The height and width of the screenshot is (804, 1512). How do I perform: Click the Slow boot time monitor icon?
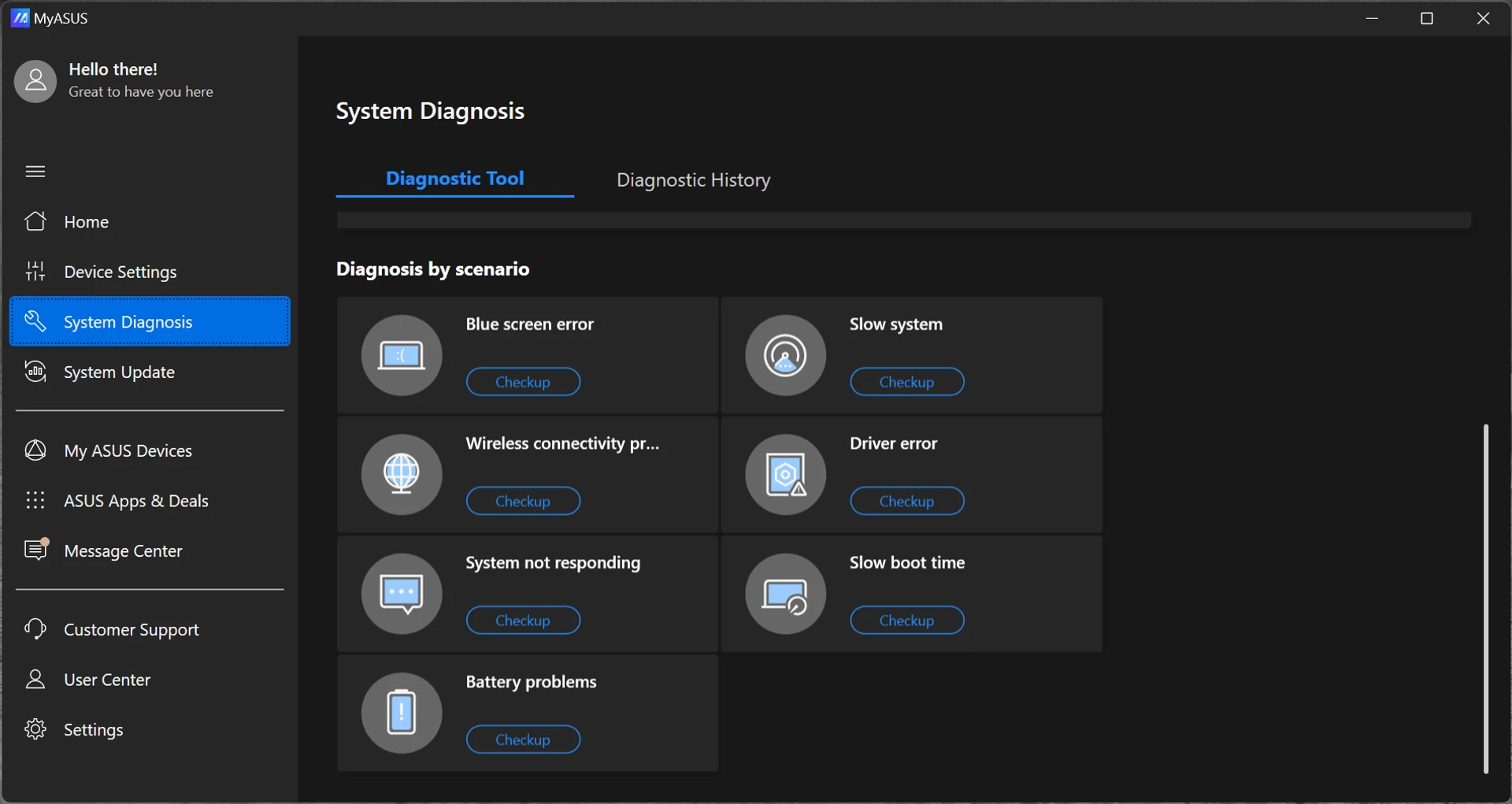[786, 594]
